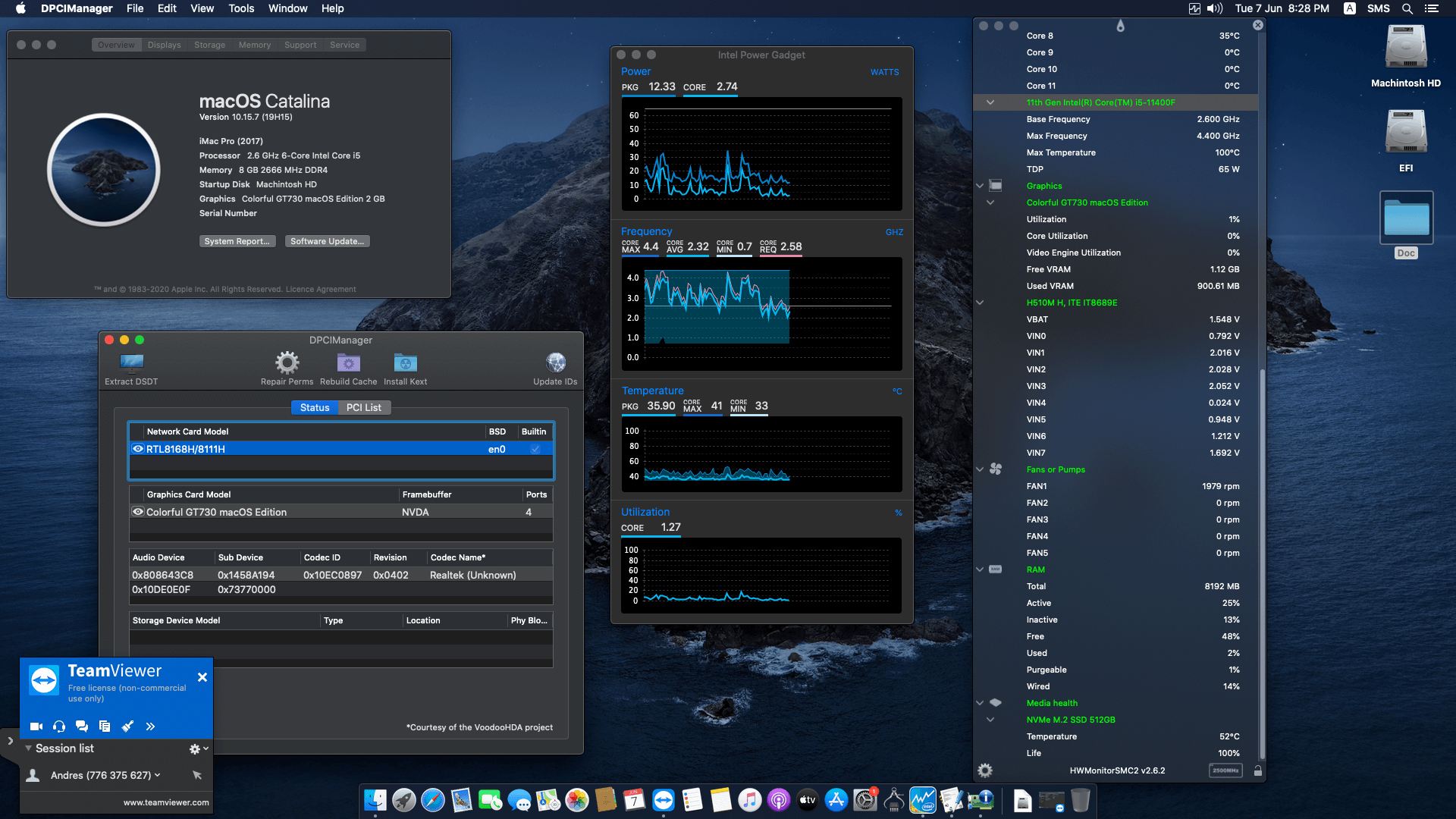1456x819 pixels.
Task: Collapse the NVMe M.2 SSD 512GB node
Action: pyautogui.click(x=990, y=720)
